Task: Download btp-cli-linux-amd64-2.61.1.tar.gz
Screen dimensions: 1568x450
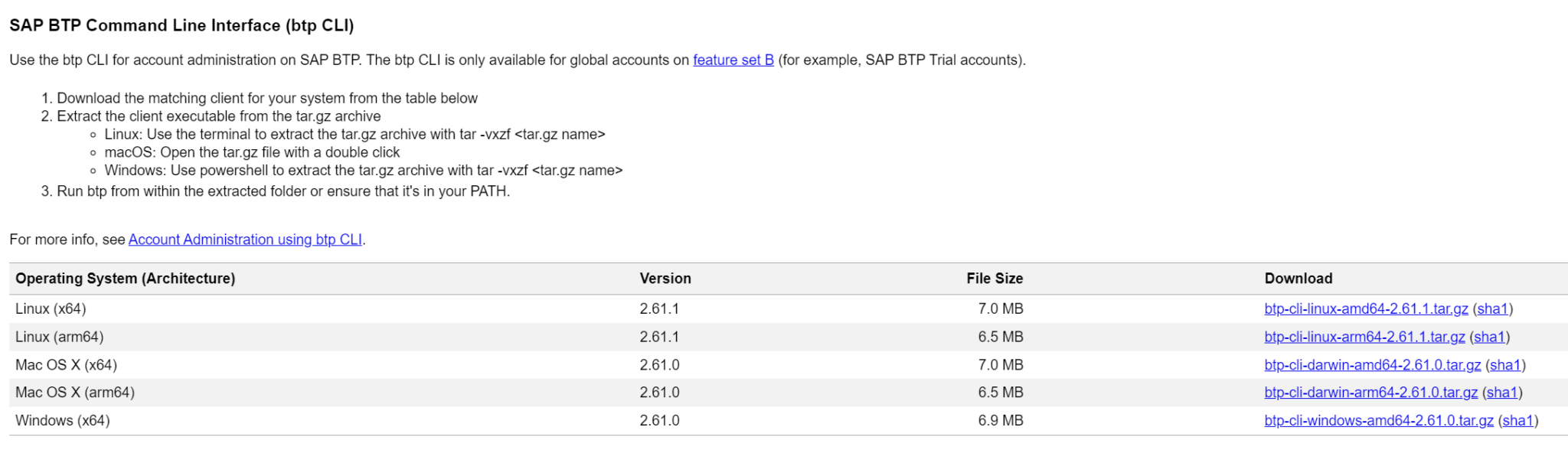Action: [1366, 309]
